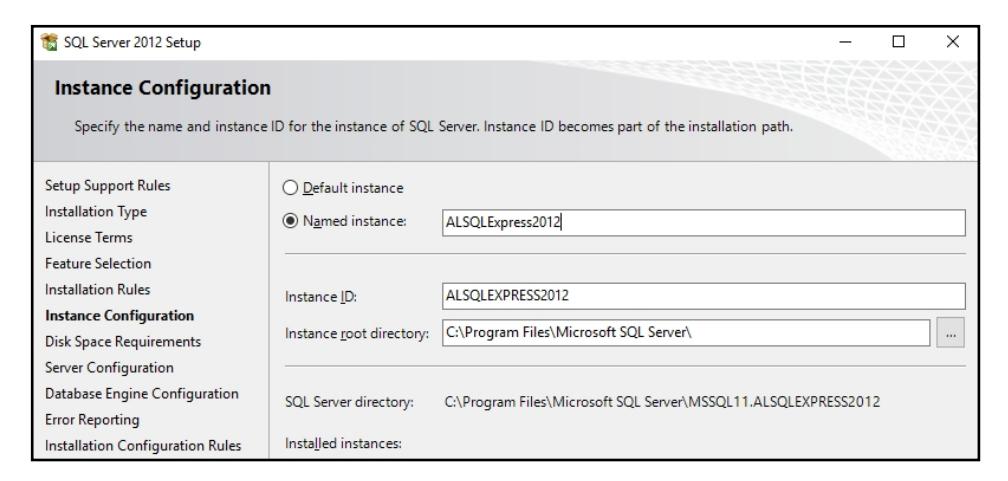Click the SQL Server directory label
The image size is (1008, 481).
(x=349, y=403)
